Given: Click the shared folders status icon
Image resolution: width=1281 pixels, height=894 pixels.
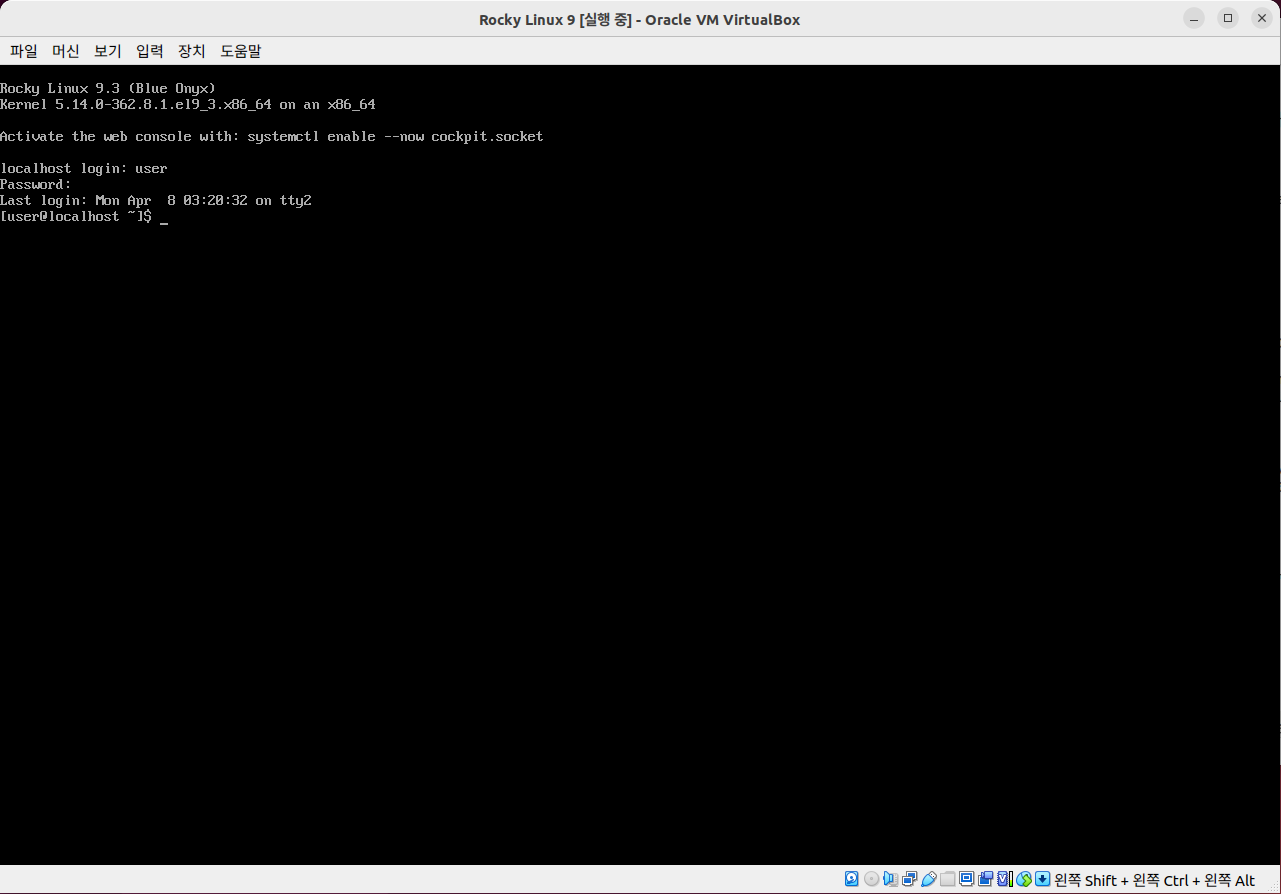Looking at the screenshot, I should [x=948, y=879].
